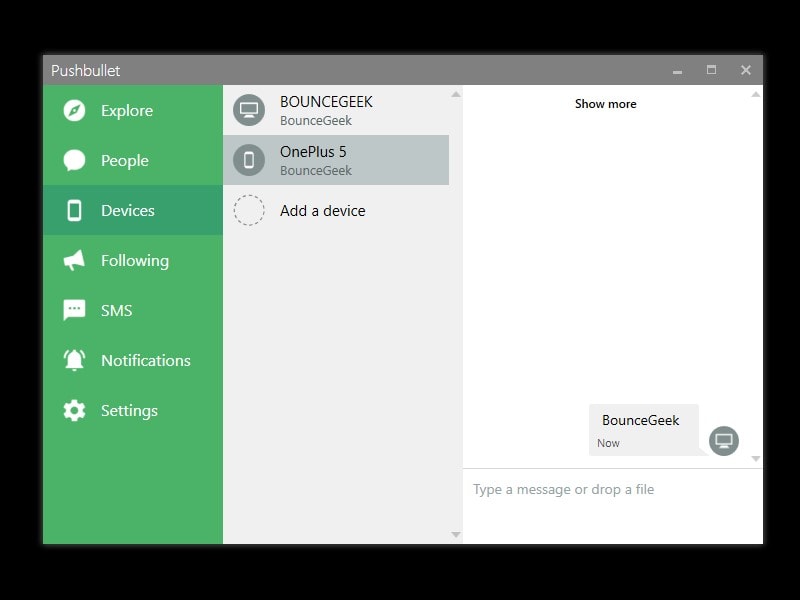Click the Explore compass icon
Image resolution: width=800 pixels, height=600 pixels.
click(74, 111)
